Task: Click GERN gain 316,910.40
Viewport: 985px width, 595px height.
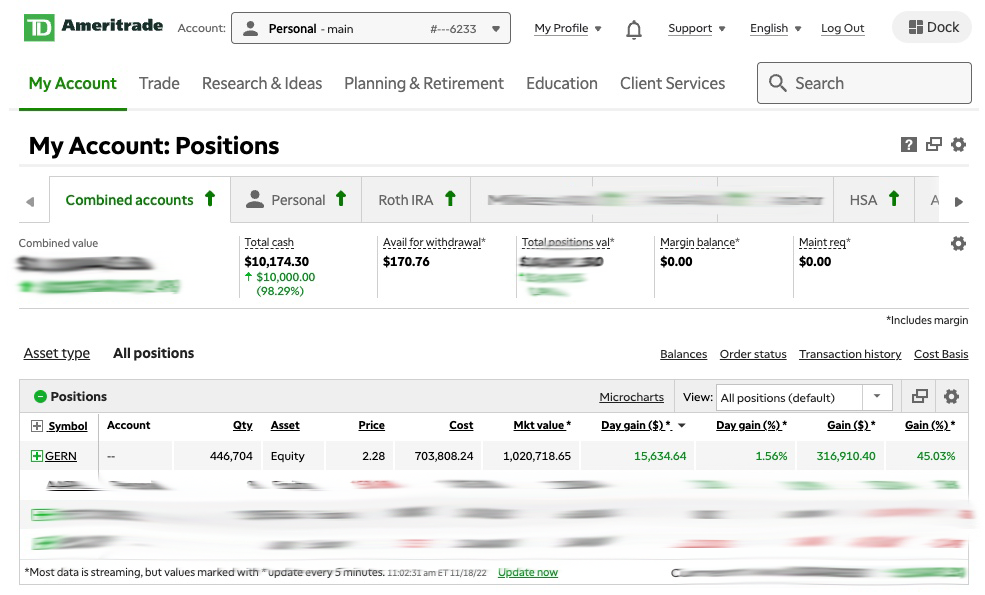Action: tap(846, 456)
